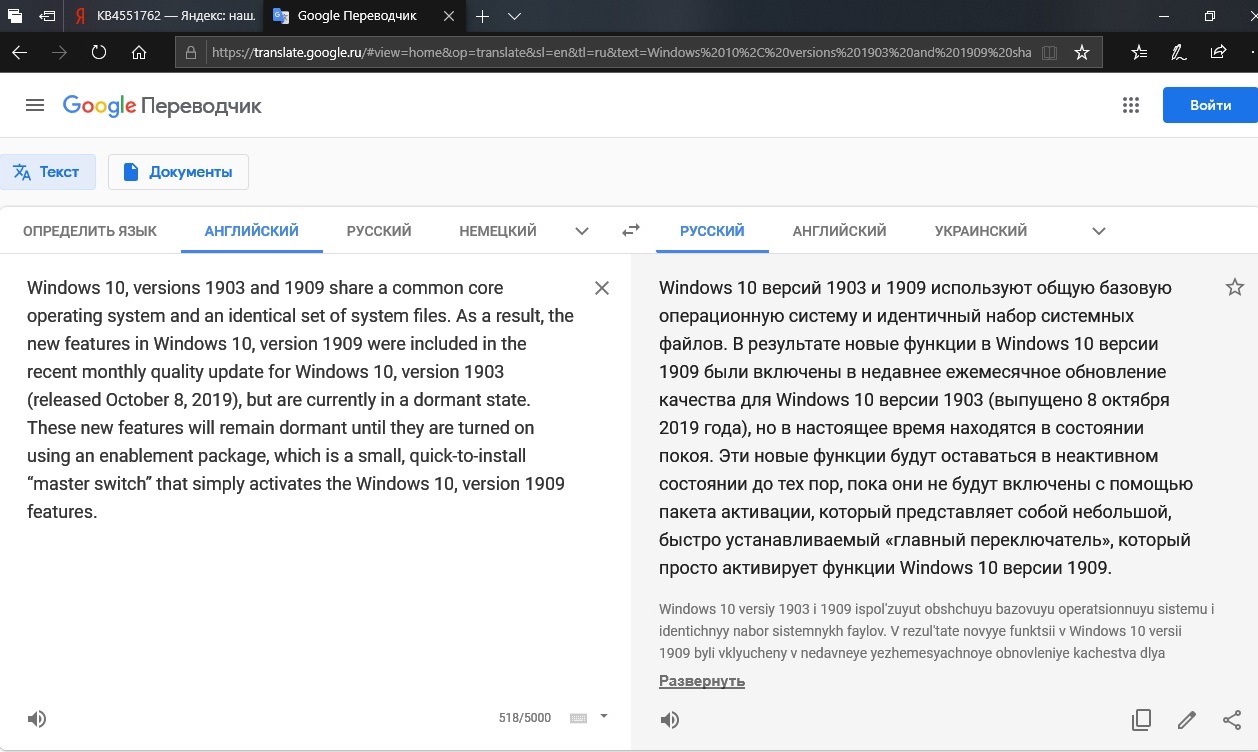Open reading view icon in address bar
Viewport: 1258px width, 752px height.
tap(1048, 52)
